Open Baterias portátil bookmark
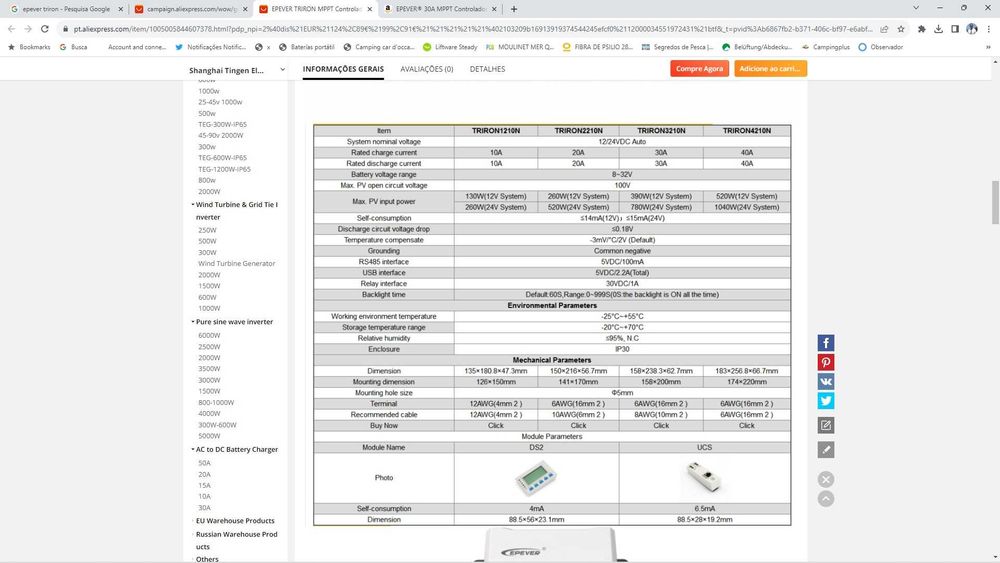Viewport: 1000px width, 563px height. [307, 47]
